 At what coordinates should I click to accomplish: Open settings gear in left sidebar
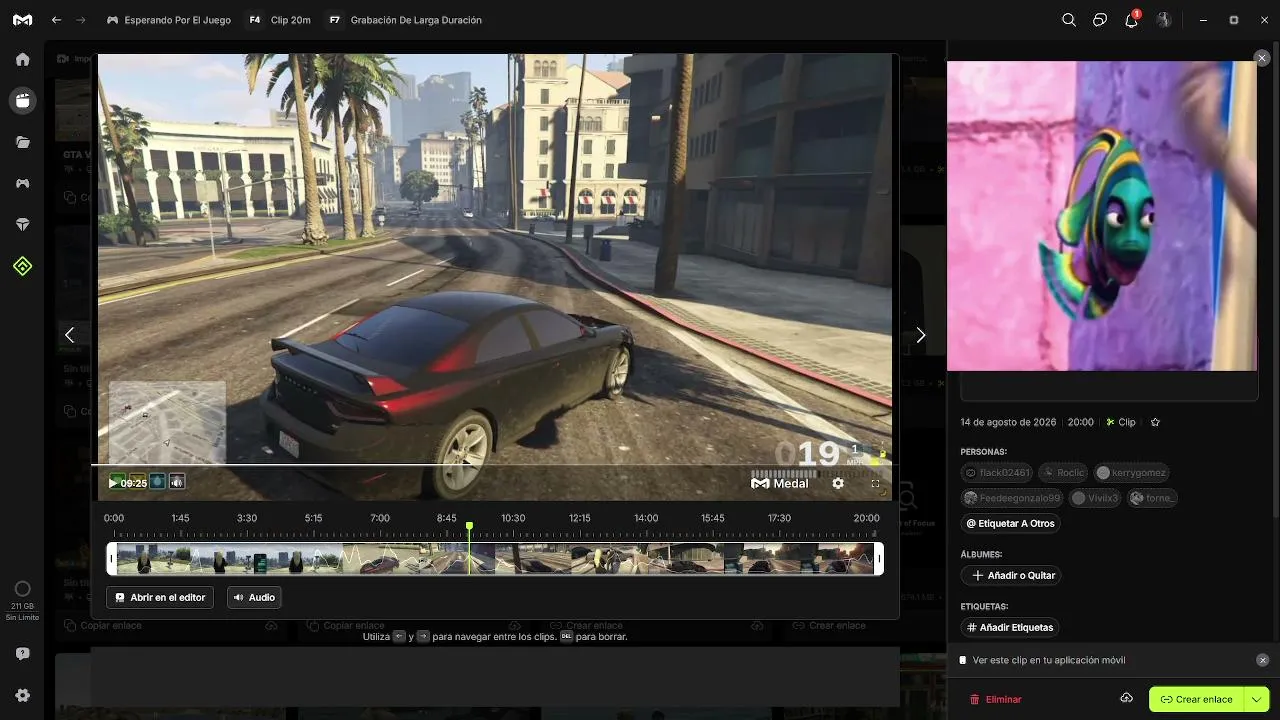coord(22,695)
